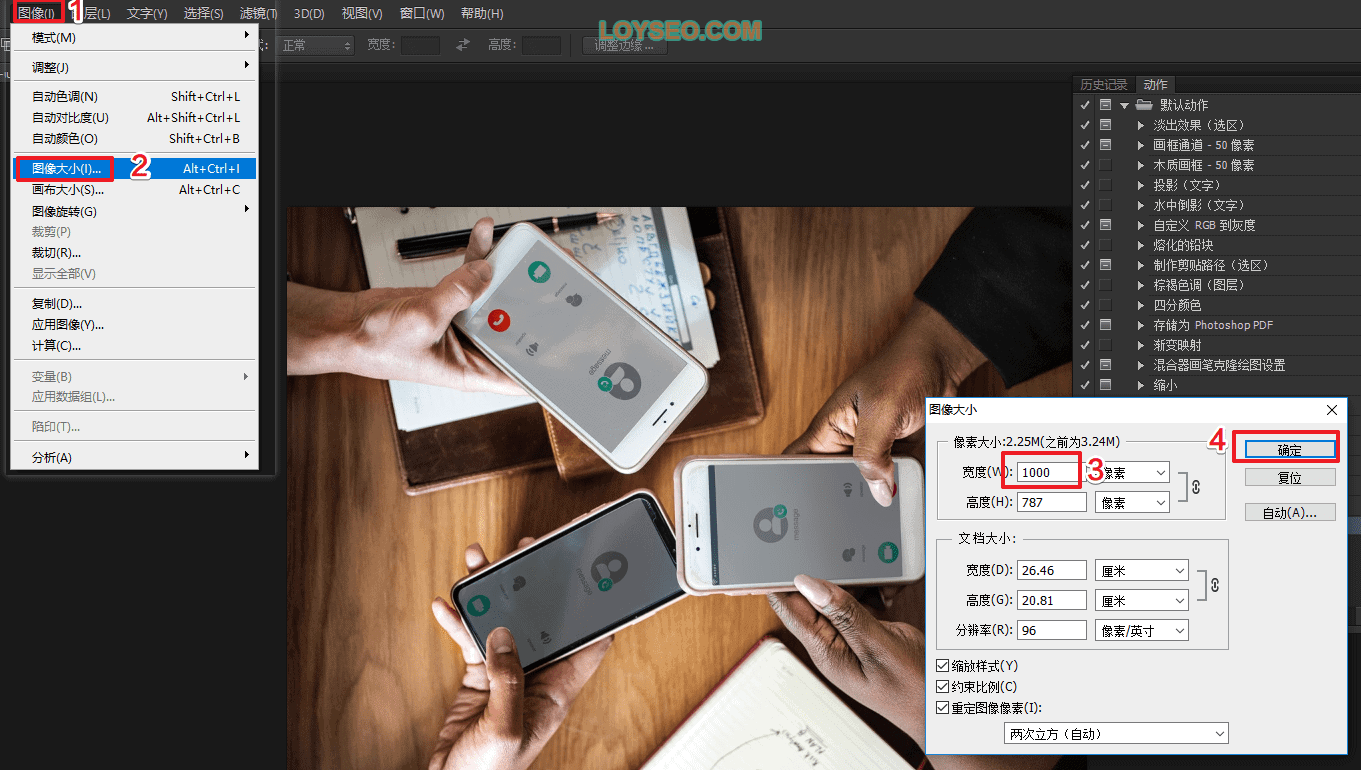Viewport: 1361px width, 770px height.
Task: Toggle dialog icon for 自定义 RGB 到灰度
Action: pyautogui.click(x=1105, y=225)
